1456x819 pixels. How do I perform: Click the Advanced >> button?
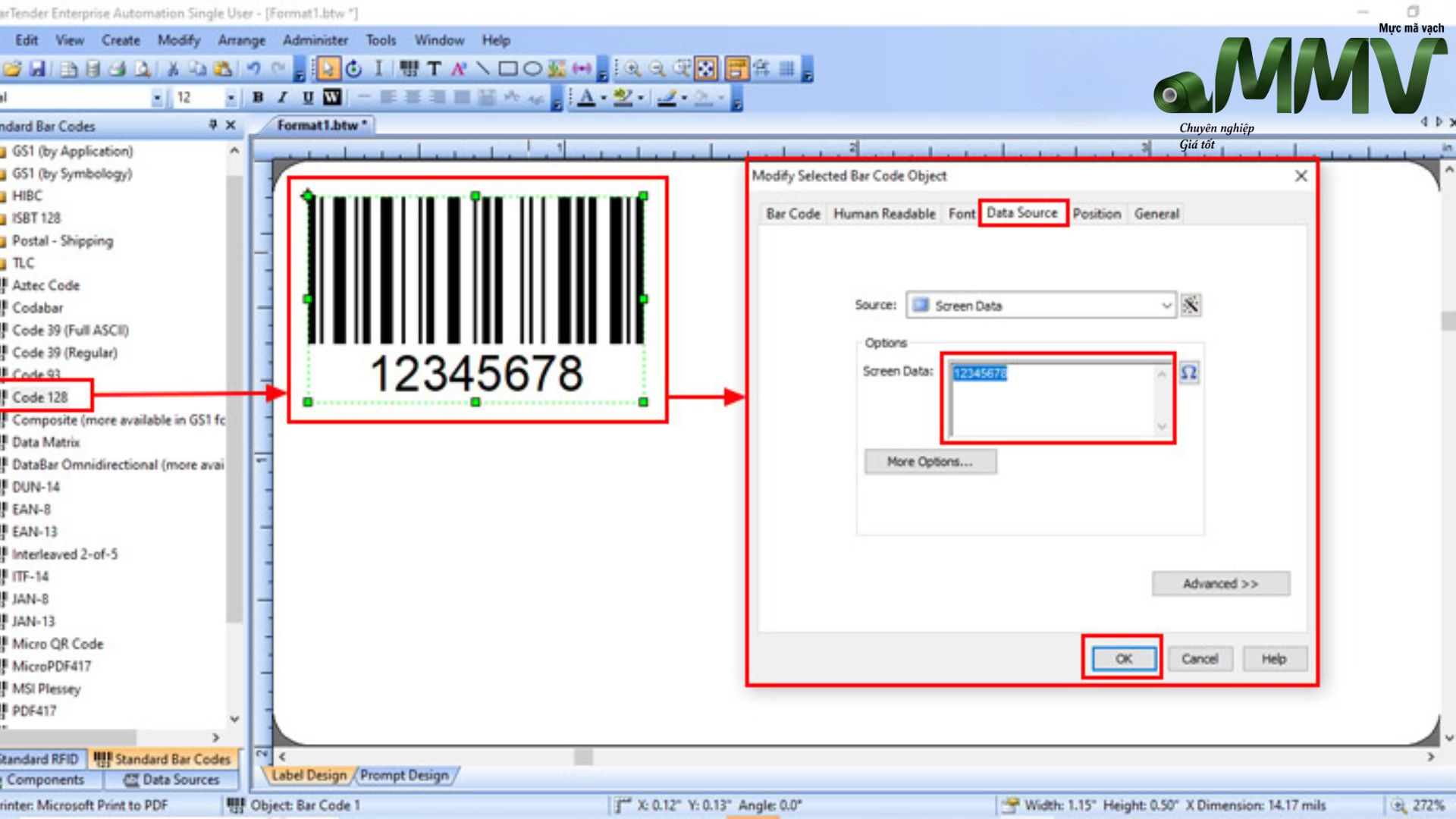coord(1220,583)
